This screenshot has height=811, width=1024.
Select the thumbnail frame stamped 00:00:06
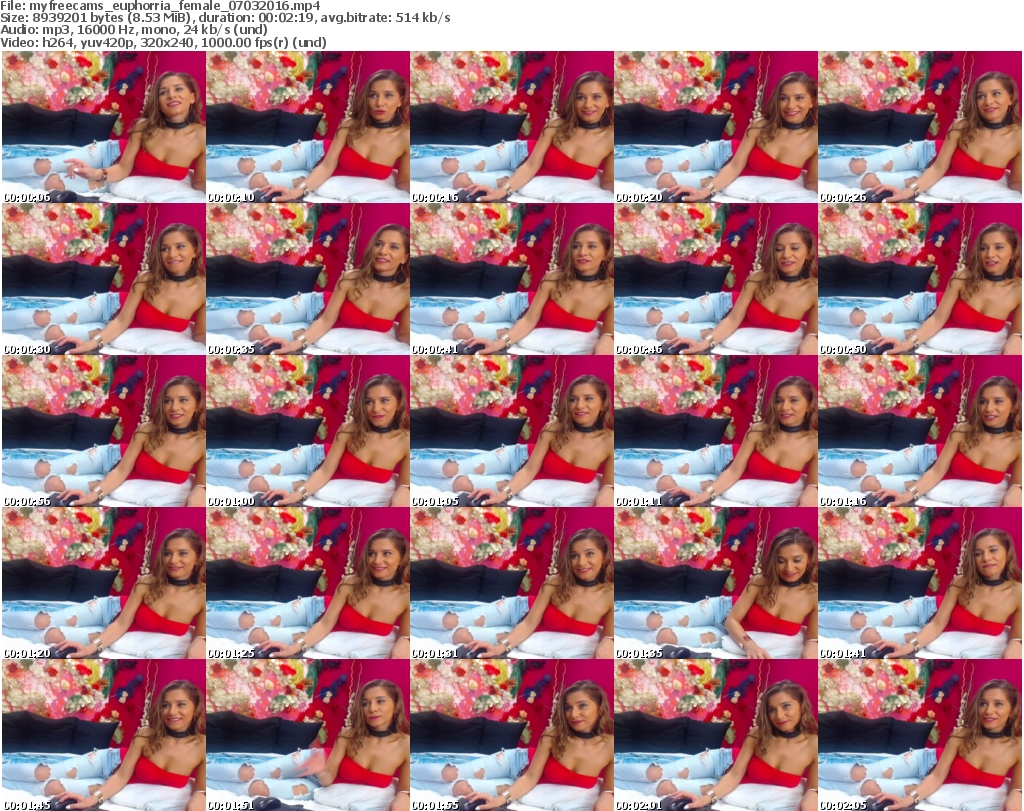pyautogui.click(x=104, y=127)
